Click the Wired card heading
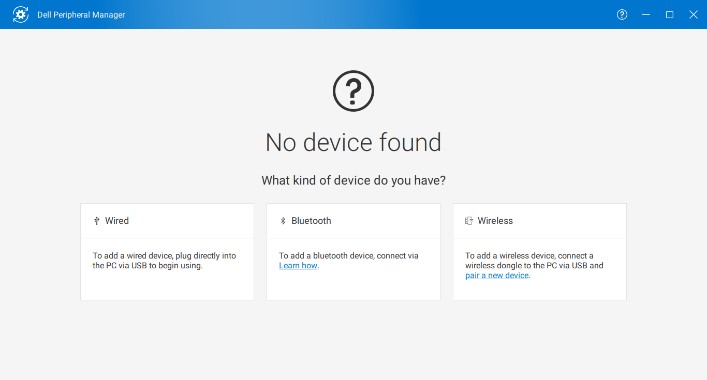 pos(117,221)
